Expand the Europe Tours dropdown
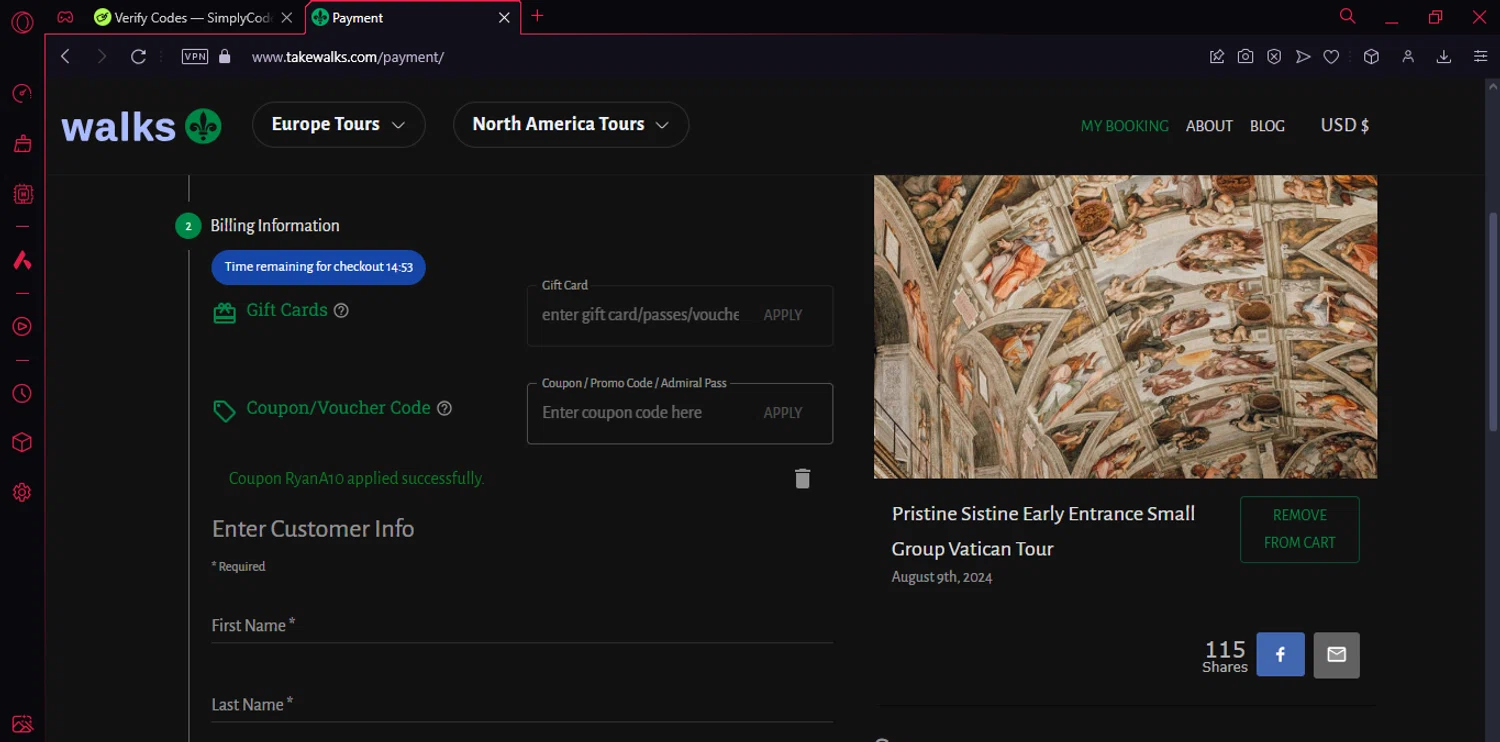Image resolution: width=1500 pixels, height=742 pixels. pyautogui.click(x=338, y=125)
